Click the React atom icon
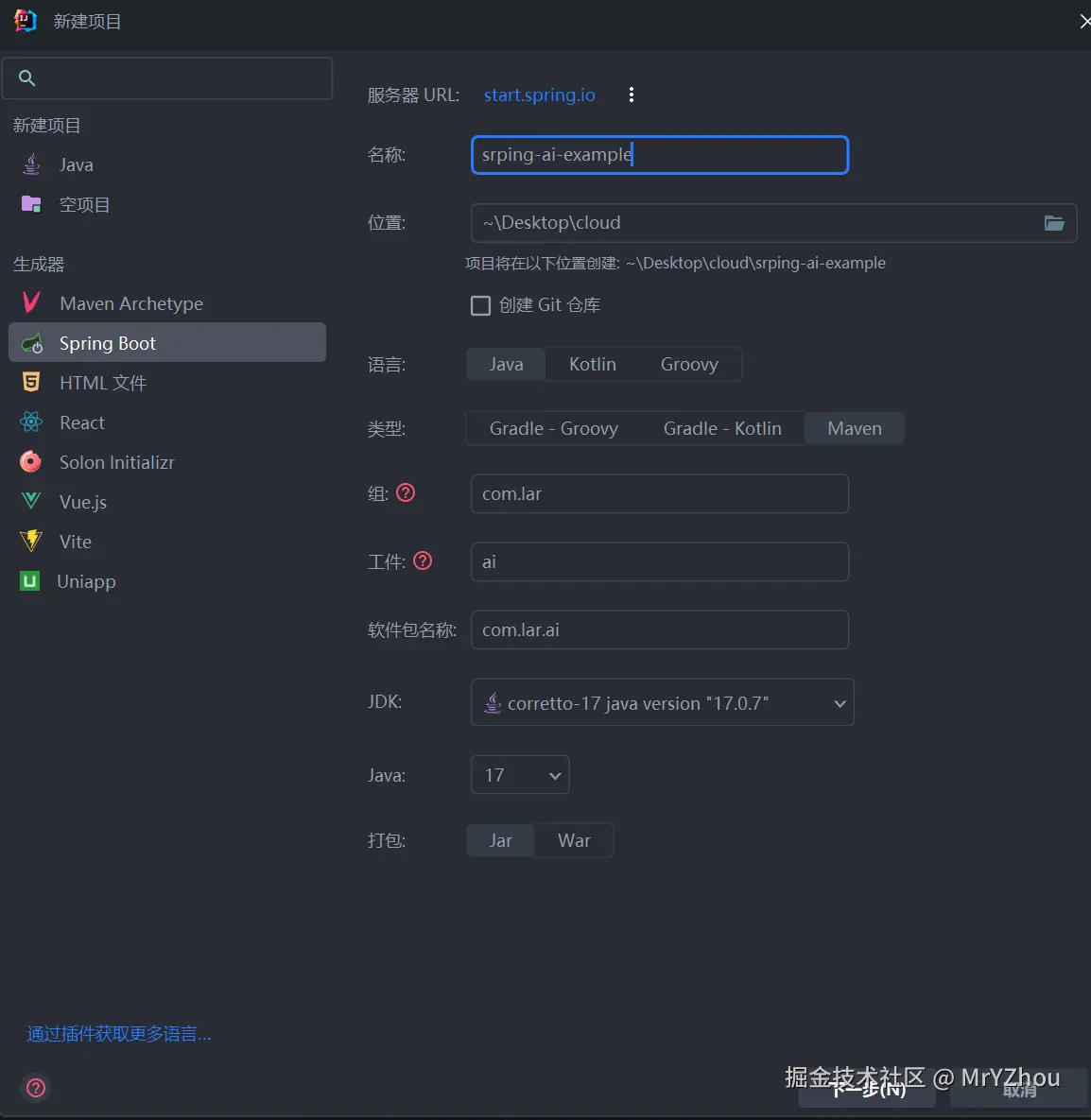Screen dimensions: 1091x1120 tap(31, 422)
